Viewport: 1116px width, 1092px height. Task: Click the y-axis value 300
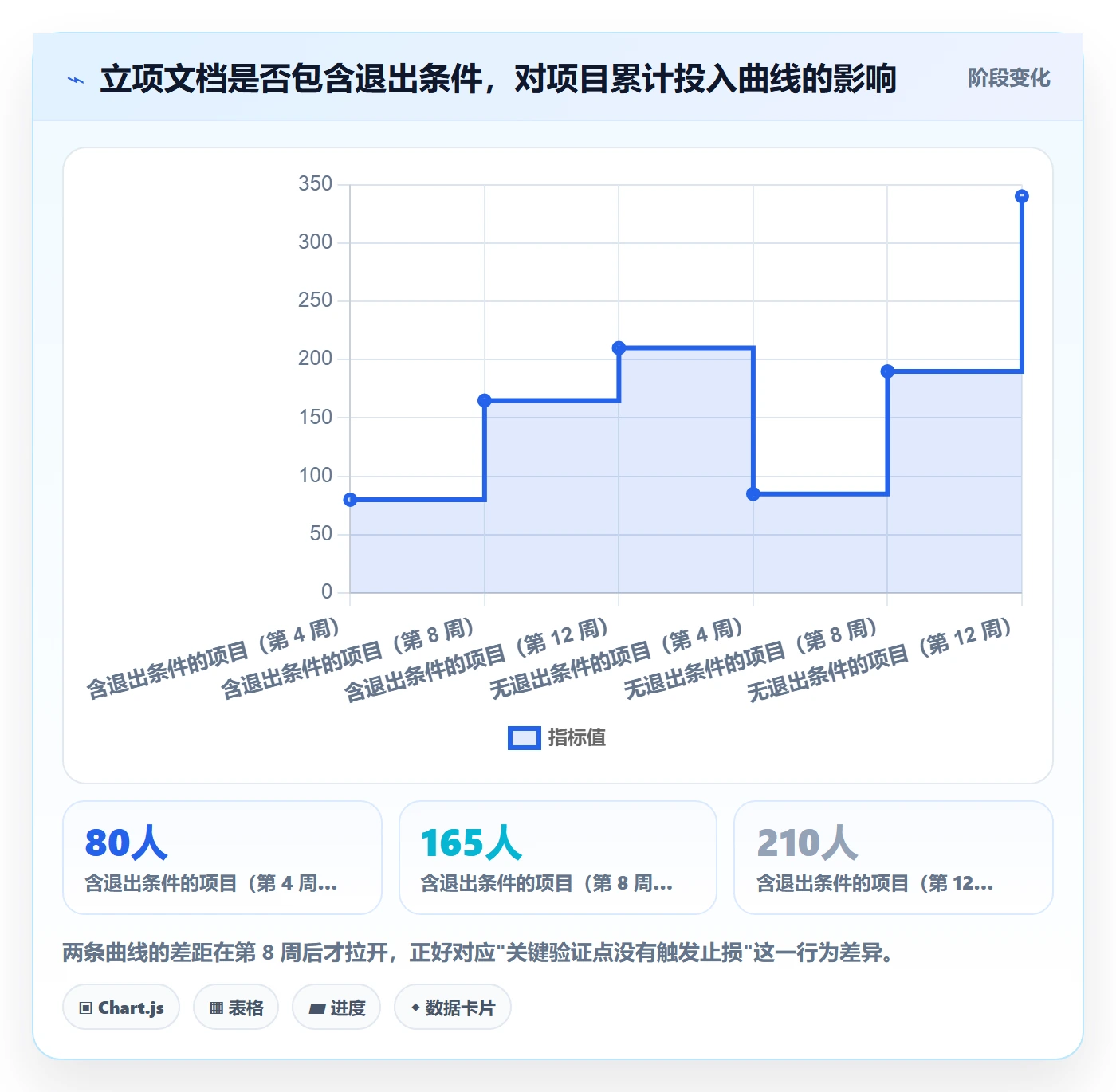pos(315,242)
